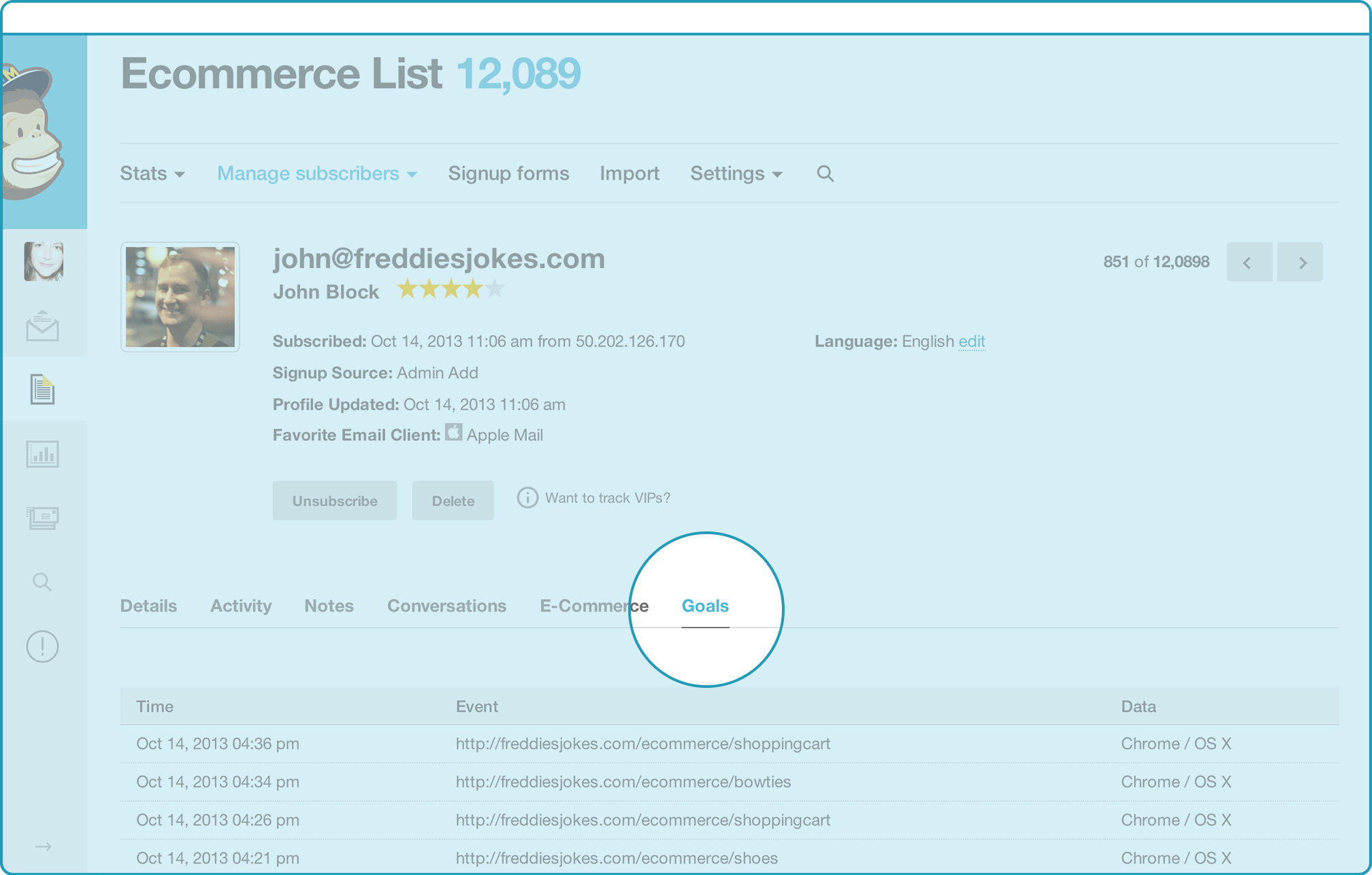Click the autoresponders stacked cards icon
The height and width of the screenshot is (875, 1372).
click(42, 518)
